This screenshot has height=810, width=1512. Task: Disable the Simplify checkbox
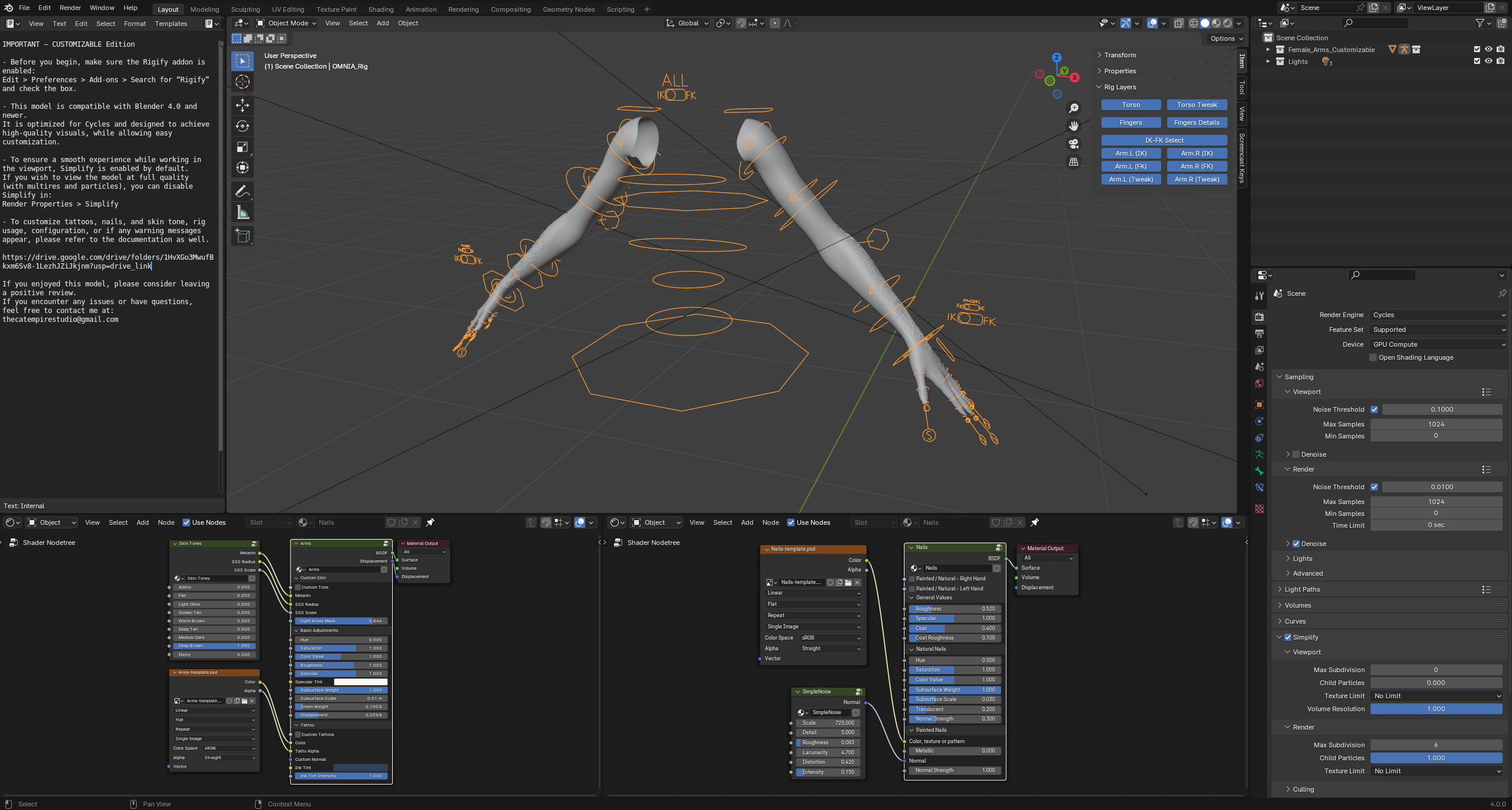coord(1288,637)
